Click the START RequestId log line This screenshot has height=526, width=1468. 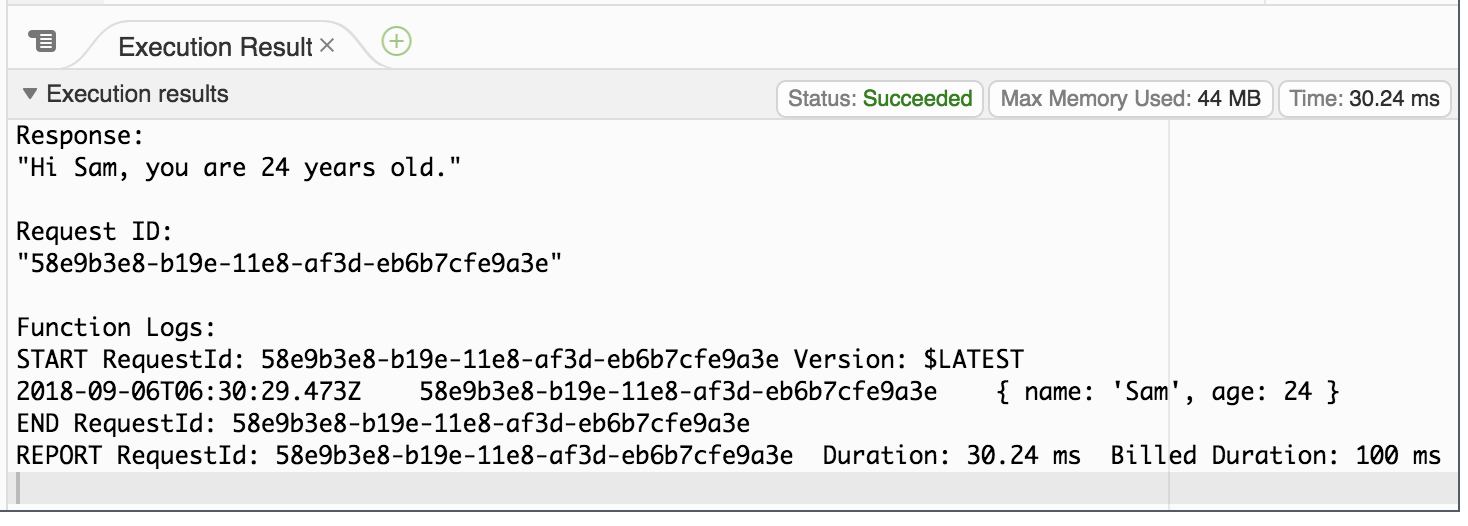400,359
